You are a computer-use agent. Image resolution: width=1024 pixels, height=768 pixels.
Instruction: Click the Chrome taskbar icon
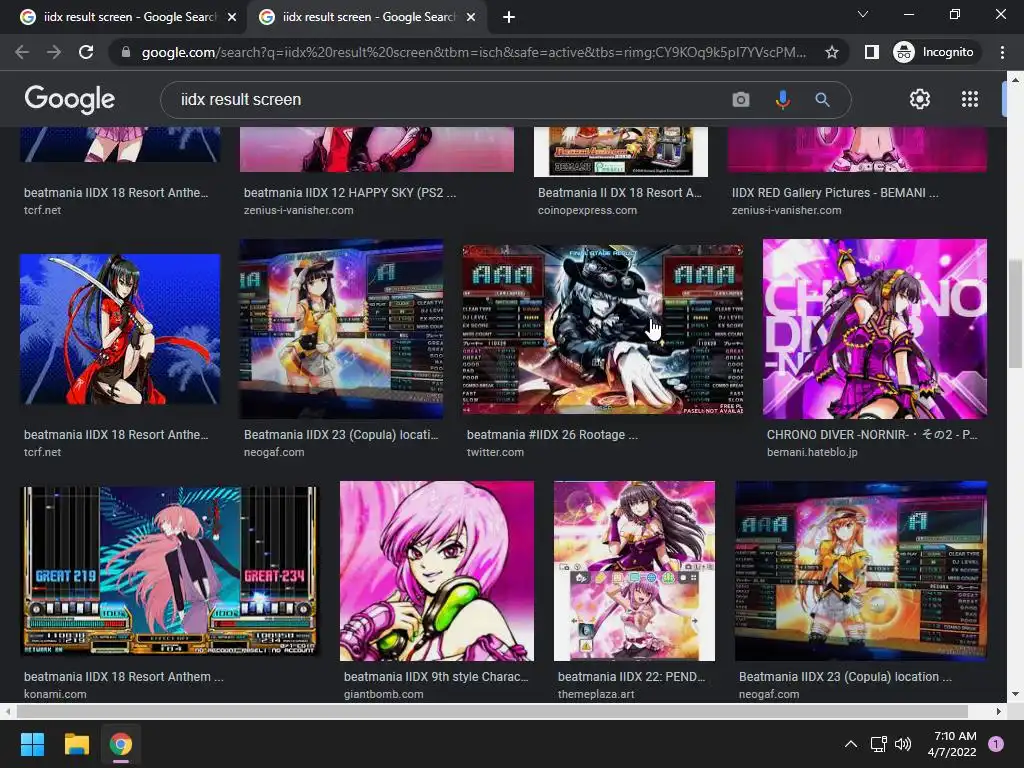[x=120, y=744]
